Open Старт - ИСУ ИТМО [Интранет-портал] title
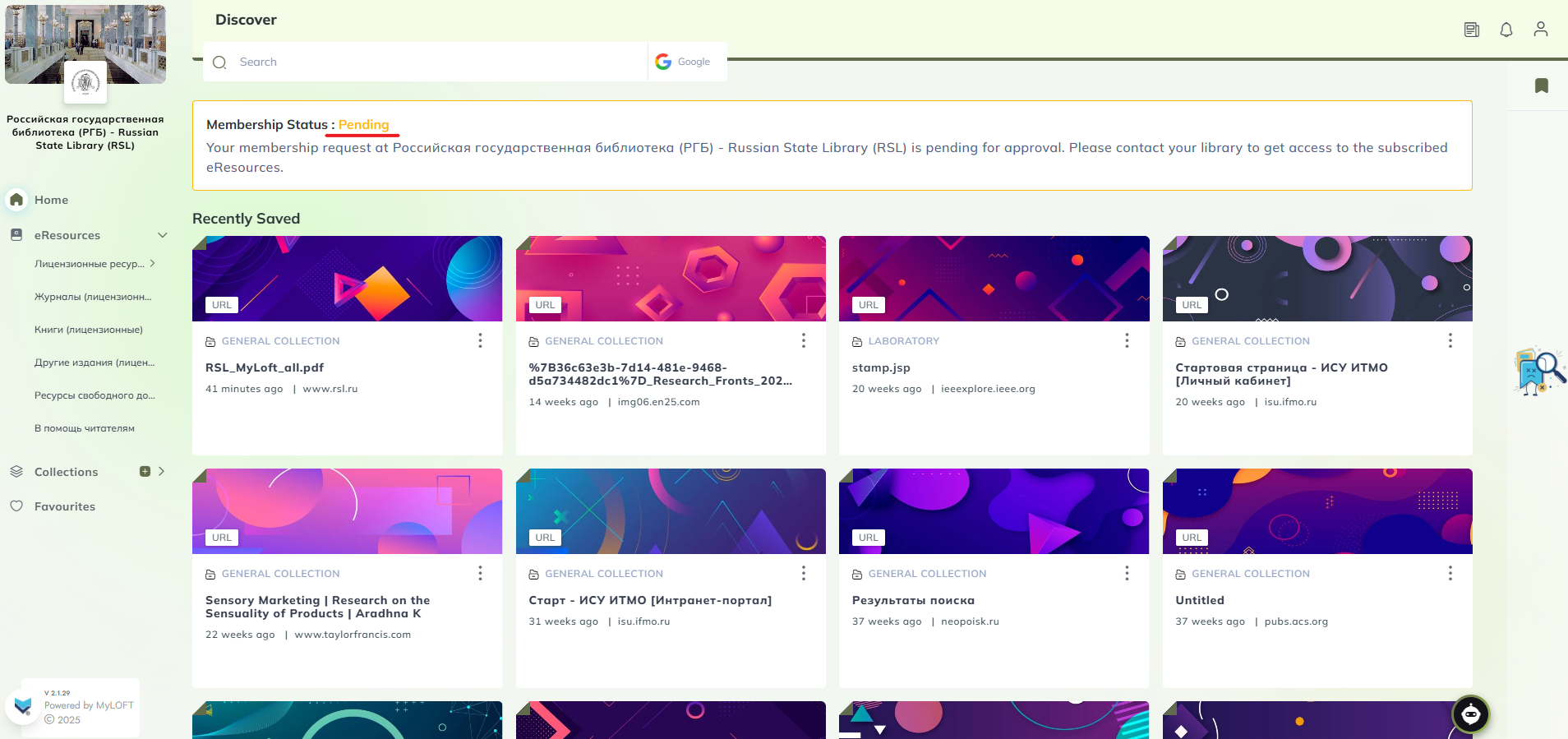 click(650, 600)
